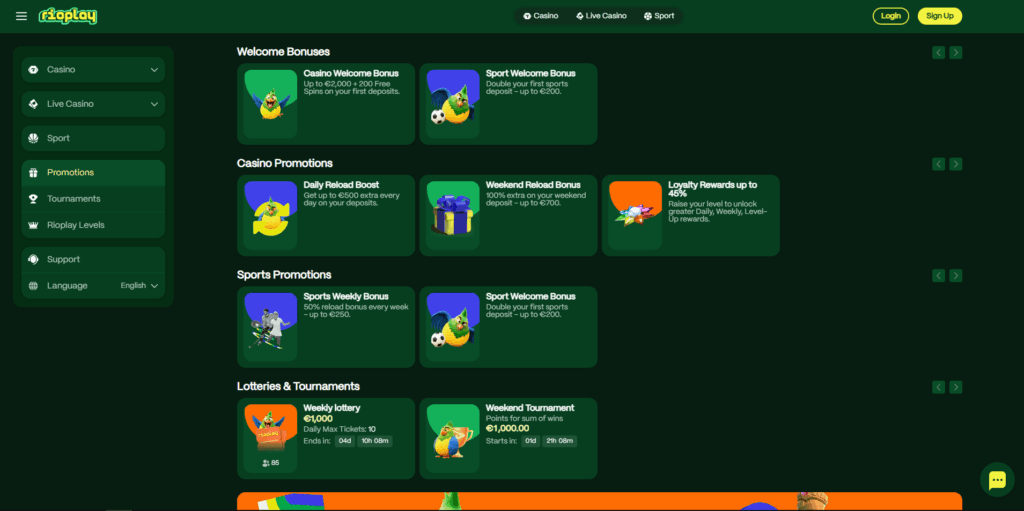
Task: Open Sport Welcome Bonus under Welcome Bonuses
Action: (530, 74)
